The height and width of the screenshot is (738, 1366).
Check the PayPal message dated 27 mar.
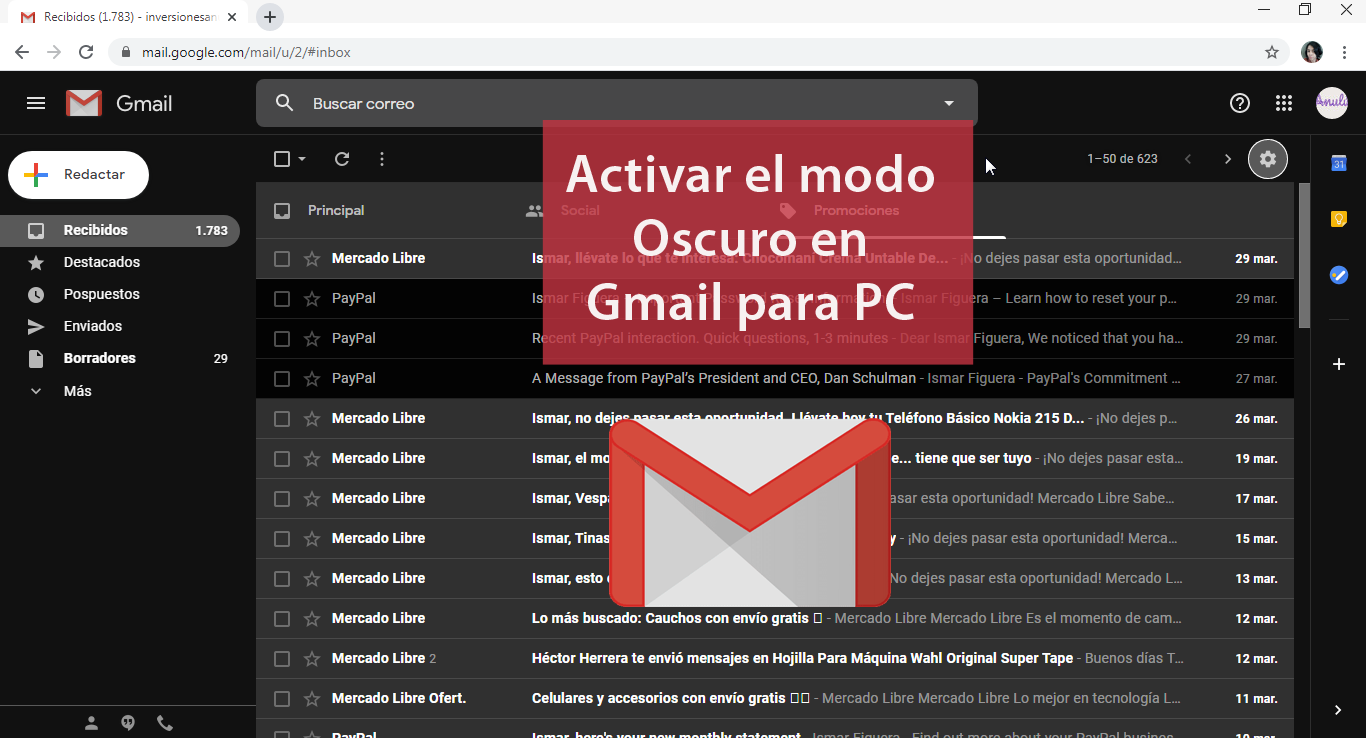(x=282, y=379)
